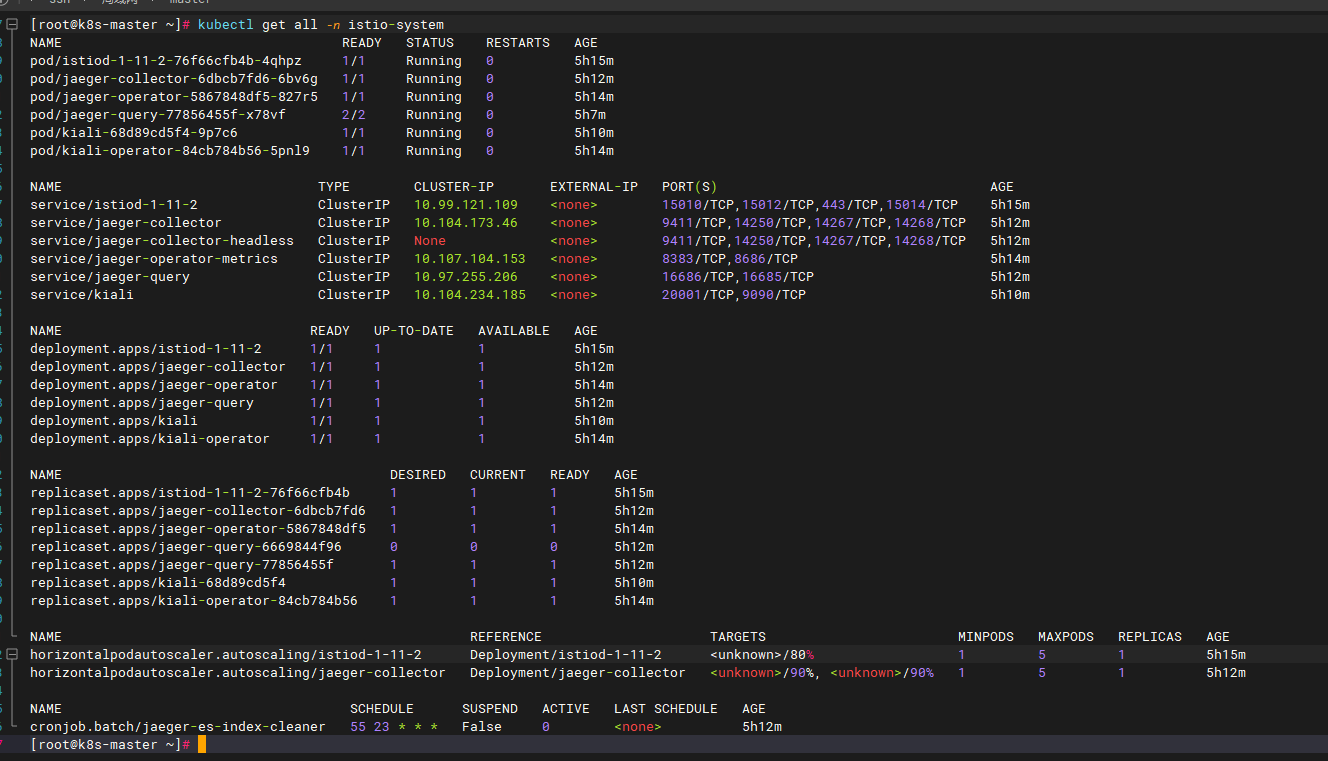Click the UP-TO-DATE column header
1328x761 pixels.
pyautogui.click(x=414, y=330)
